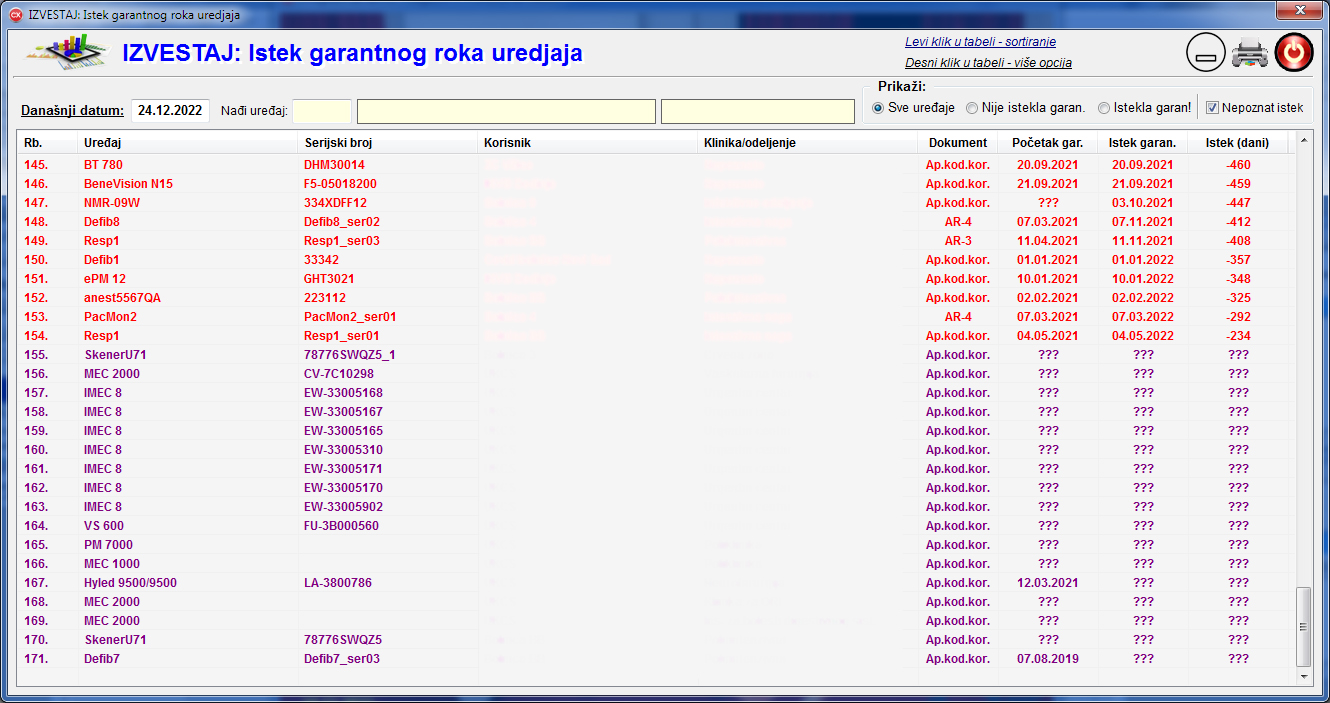Sort by 'Serijski broj' column header
This screenshot has width=1330, height=703.
point(388,143)
